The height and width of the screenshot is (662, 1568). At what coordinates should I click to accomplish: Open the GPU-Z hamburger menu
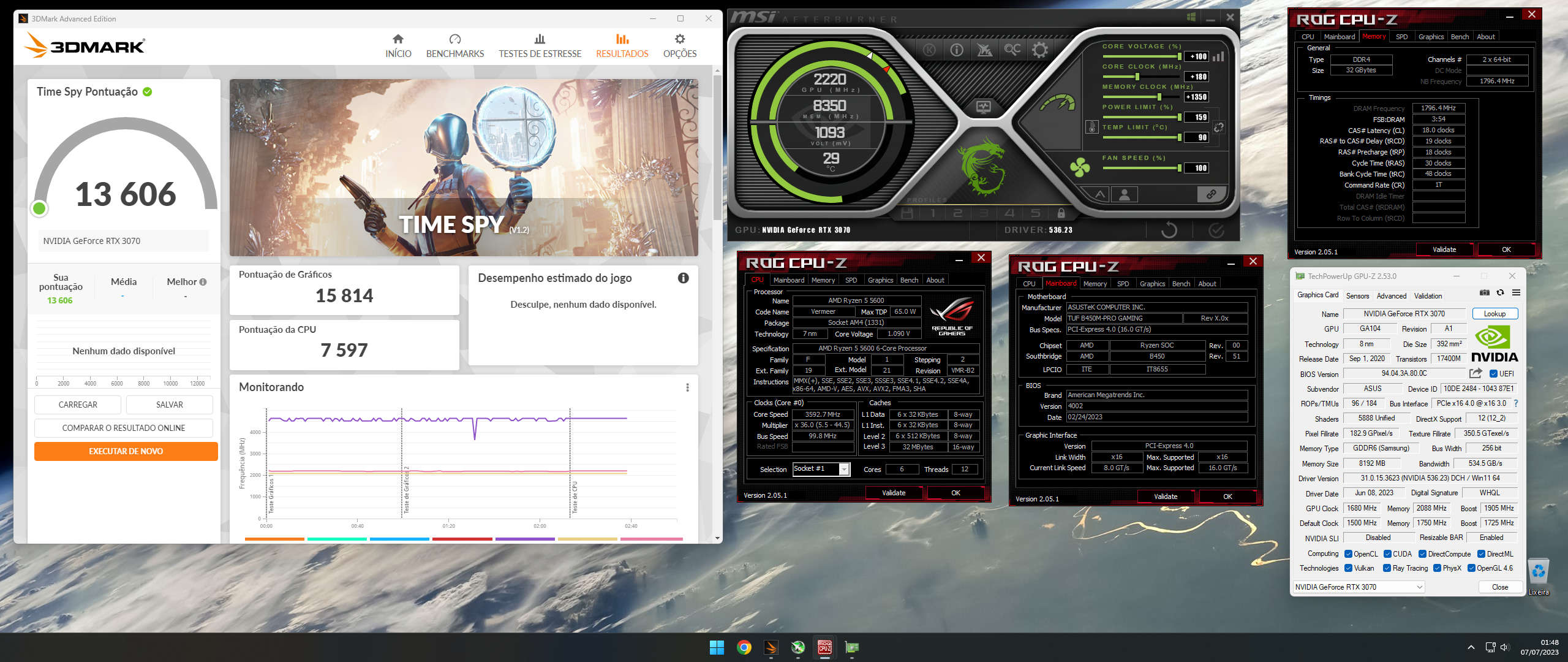click(x=1516, y=292)
